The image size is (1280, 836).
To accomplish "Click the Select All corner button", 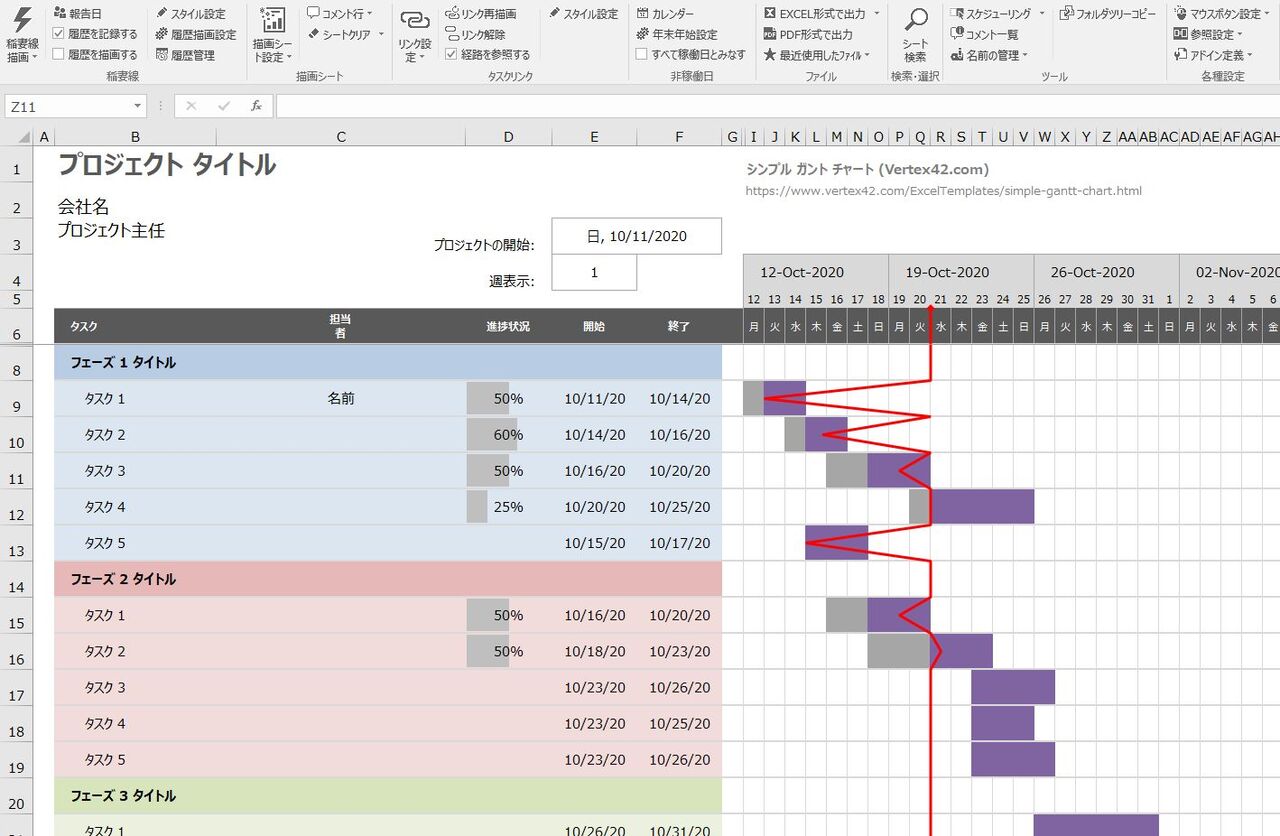I will click(x=17, y=137).
